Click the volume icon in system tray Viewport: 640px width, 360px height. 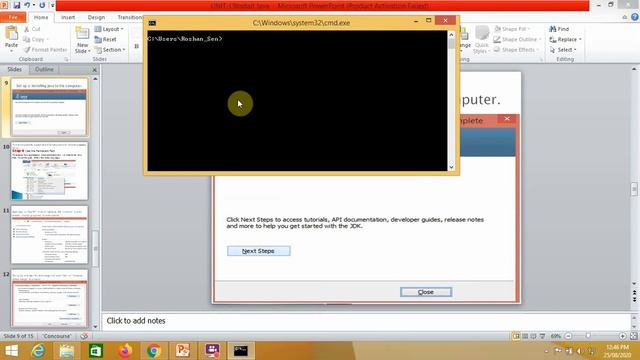coord(580,351)
